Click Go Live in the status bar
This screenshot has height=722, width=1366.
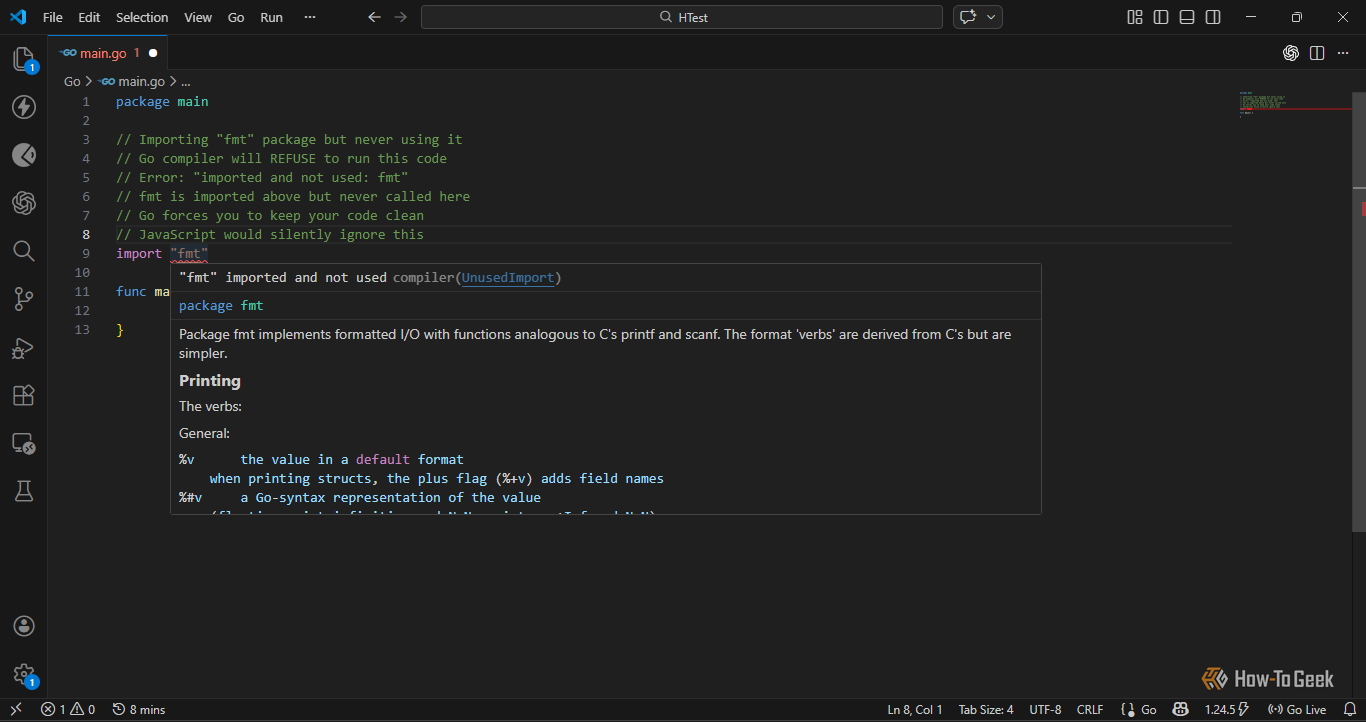tap(1297, 710)
